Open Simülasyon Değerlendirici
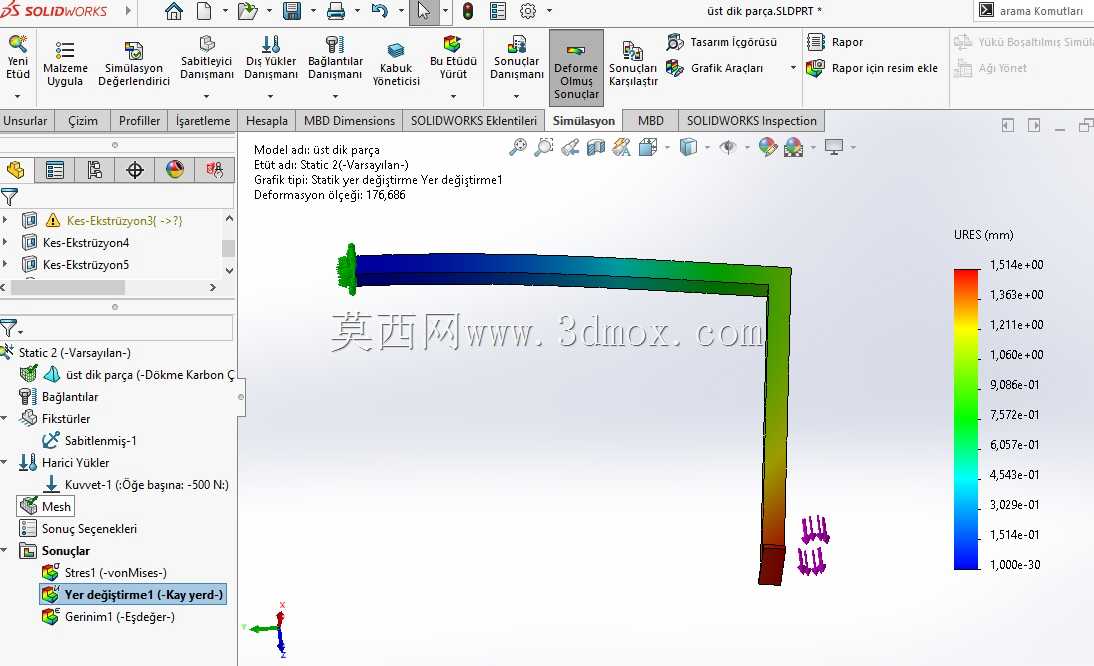 point(134,63)
